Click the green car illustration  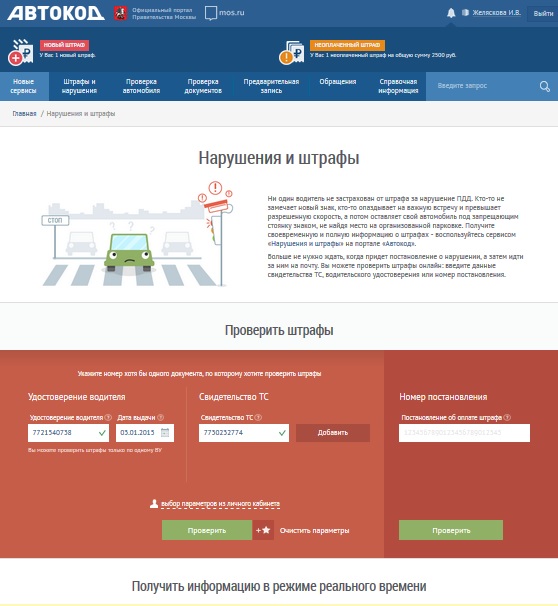[x=129, y=252]
